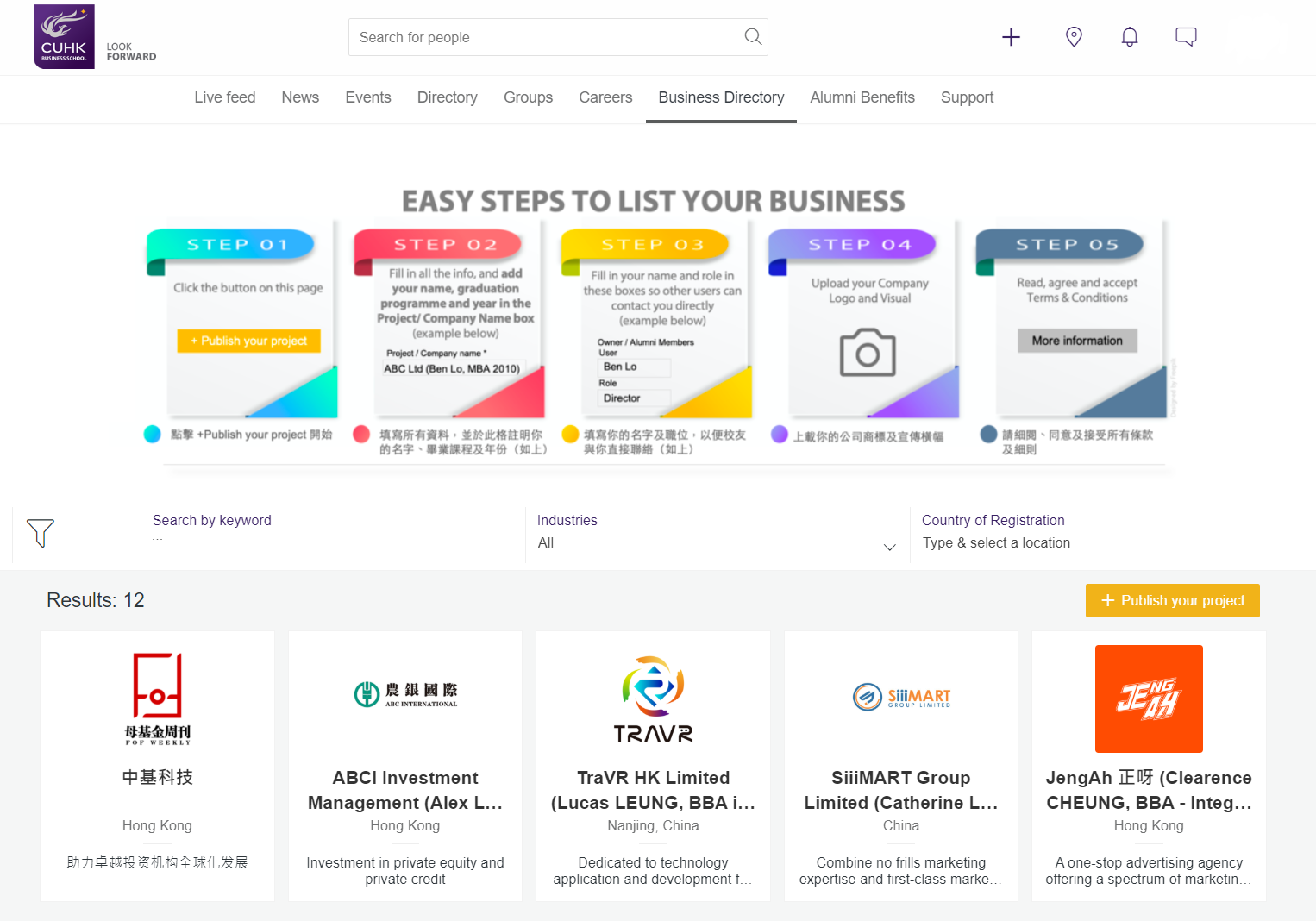Open JengAh 正呀 card title
1316x921 pixels.
click(1149, 790)
